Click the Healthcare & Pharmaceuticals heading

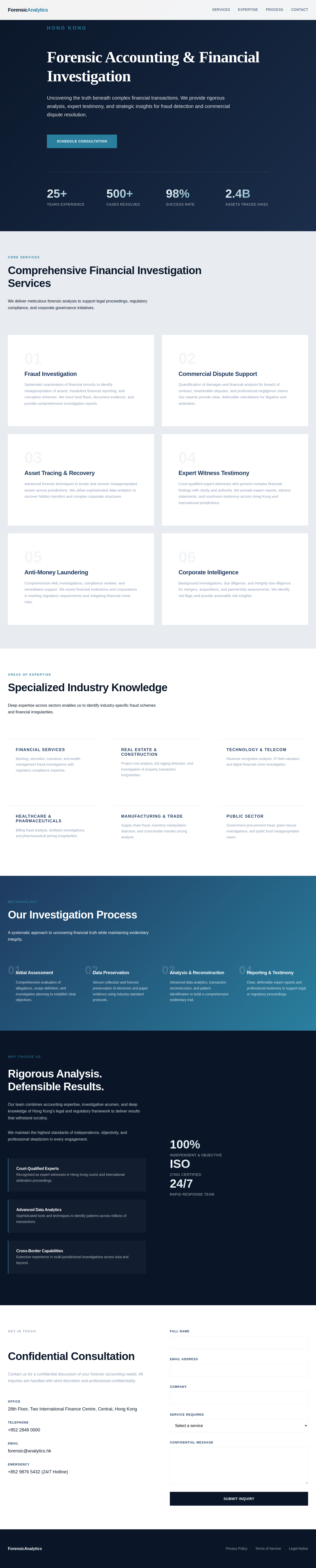click(x=39, y=819)
